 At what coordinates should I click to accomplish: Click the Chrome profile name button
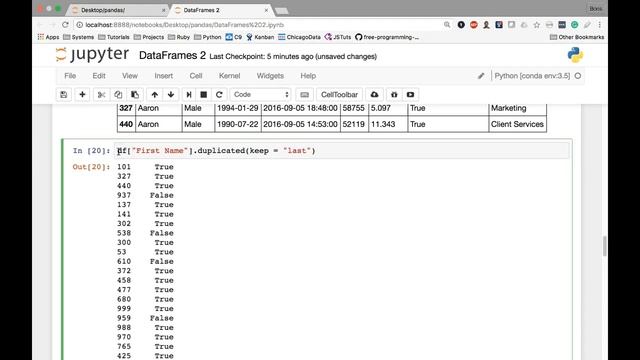595,9
